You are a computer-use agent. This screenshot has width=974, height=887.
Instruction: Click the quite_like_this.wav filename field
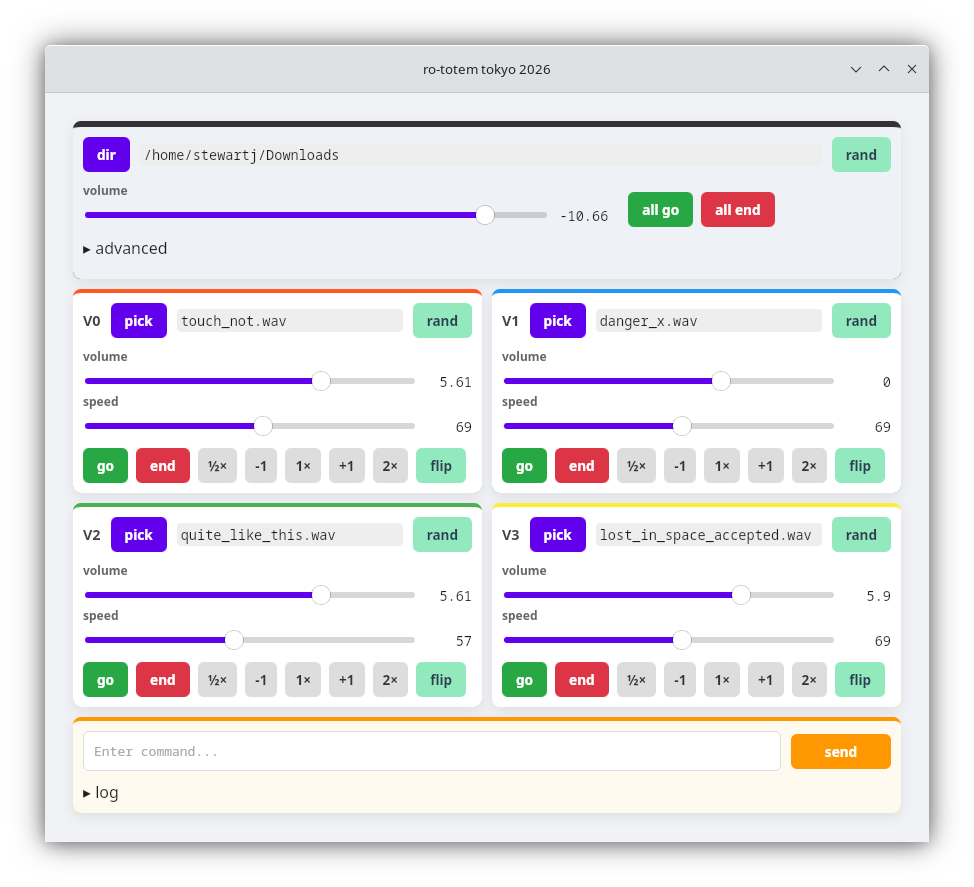pos(289,535)
